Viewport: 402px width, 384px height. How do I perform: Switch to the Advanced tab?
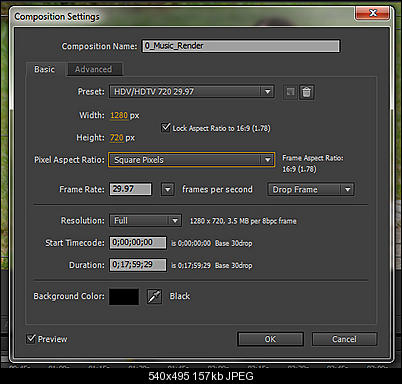[94, 69]
